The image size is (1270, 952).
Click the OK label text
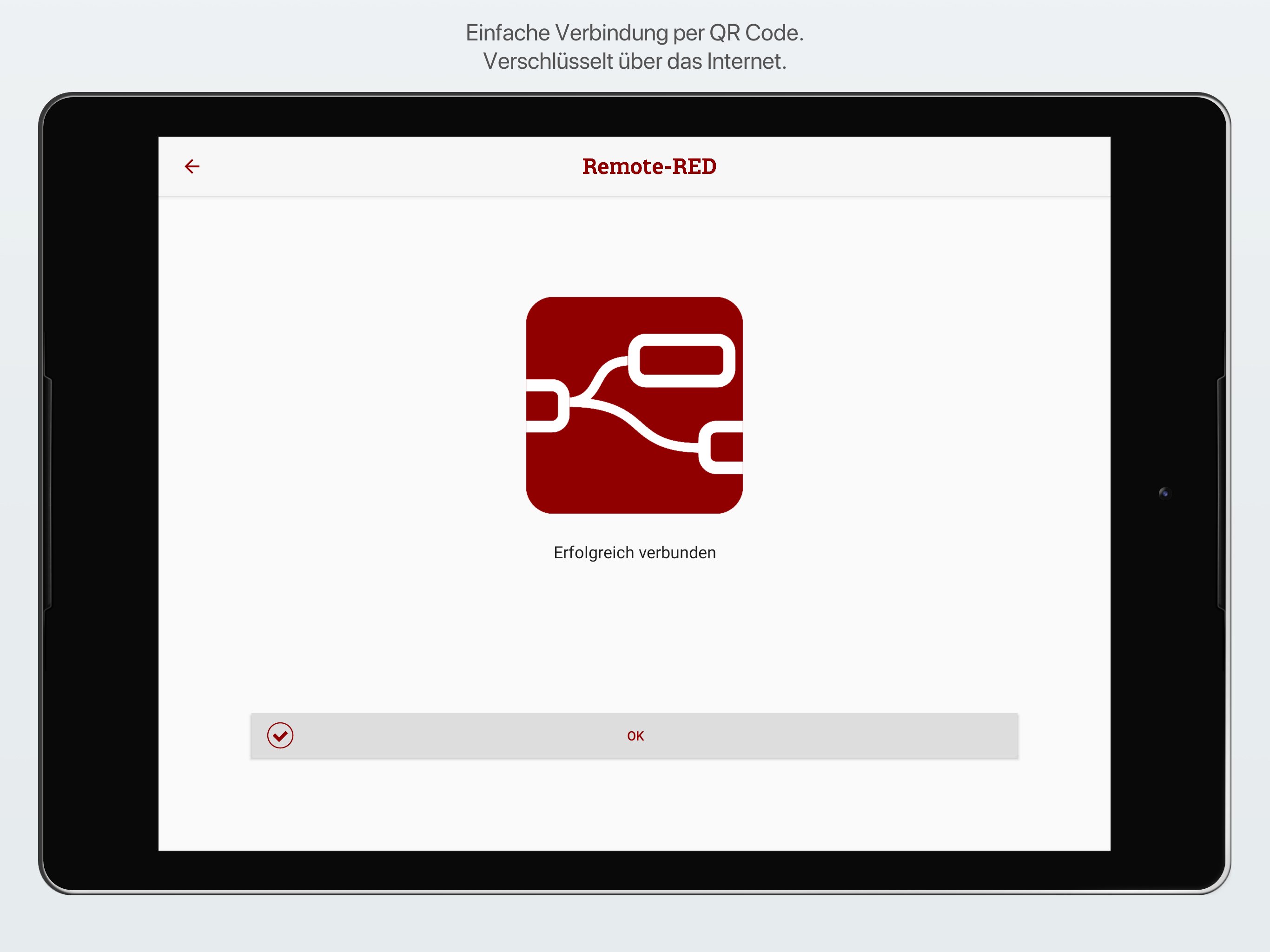click(635, 736)
